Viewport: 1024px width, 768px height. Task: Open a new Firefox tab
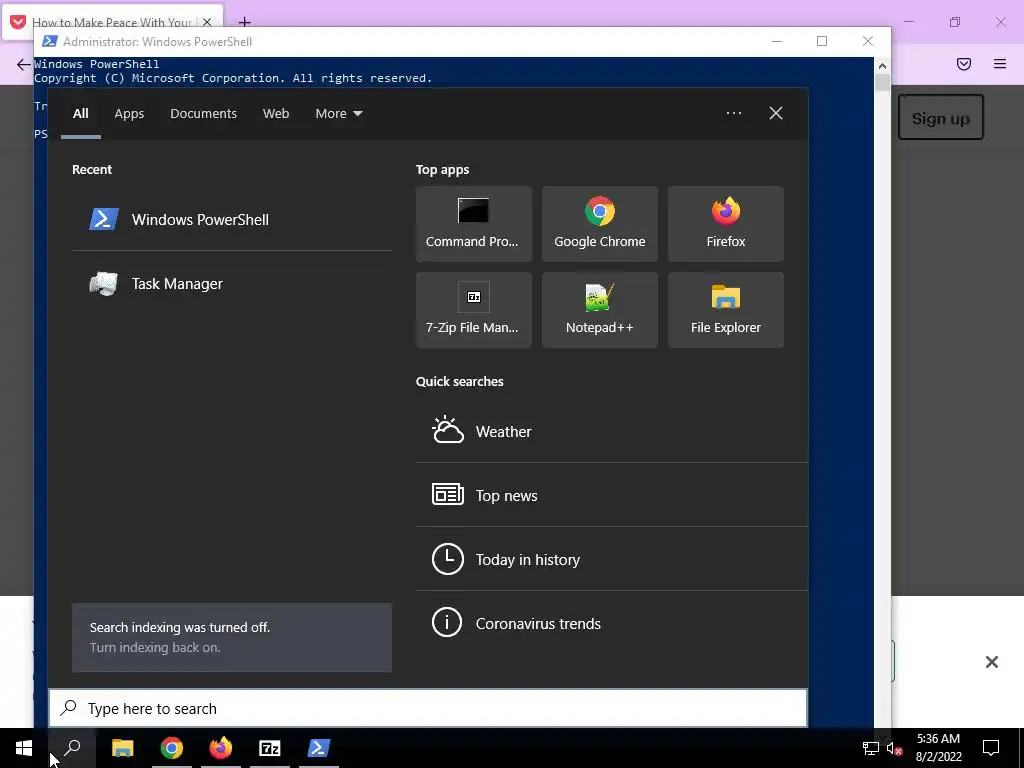tap(244, 22)
